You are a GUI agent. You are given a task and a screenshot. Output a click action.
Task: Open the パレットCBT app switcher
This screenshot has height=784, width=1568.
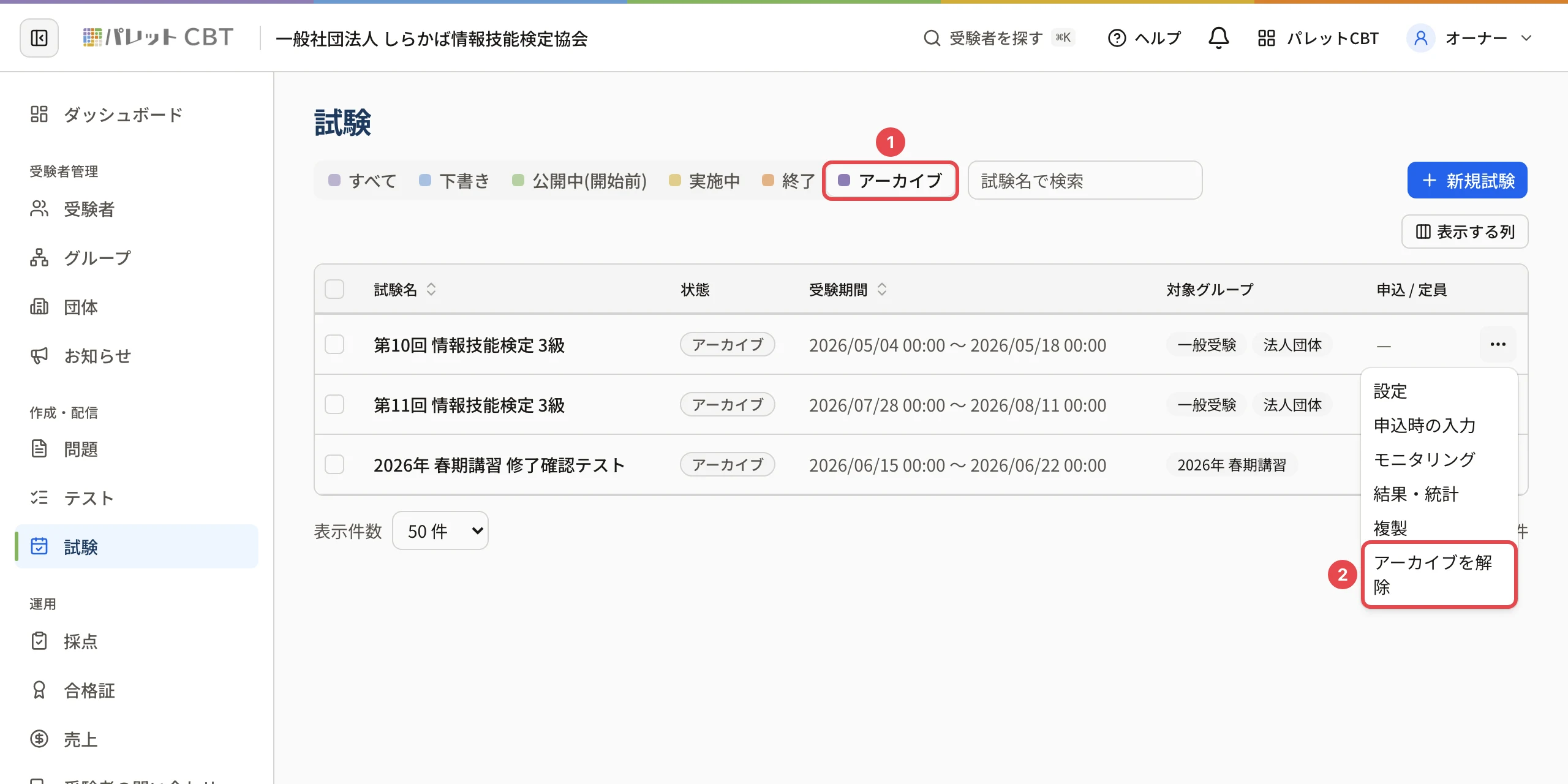click(x=1318, y=38)
